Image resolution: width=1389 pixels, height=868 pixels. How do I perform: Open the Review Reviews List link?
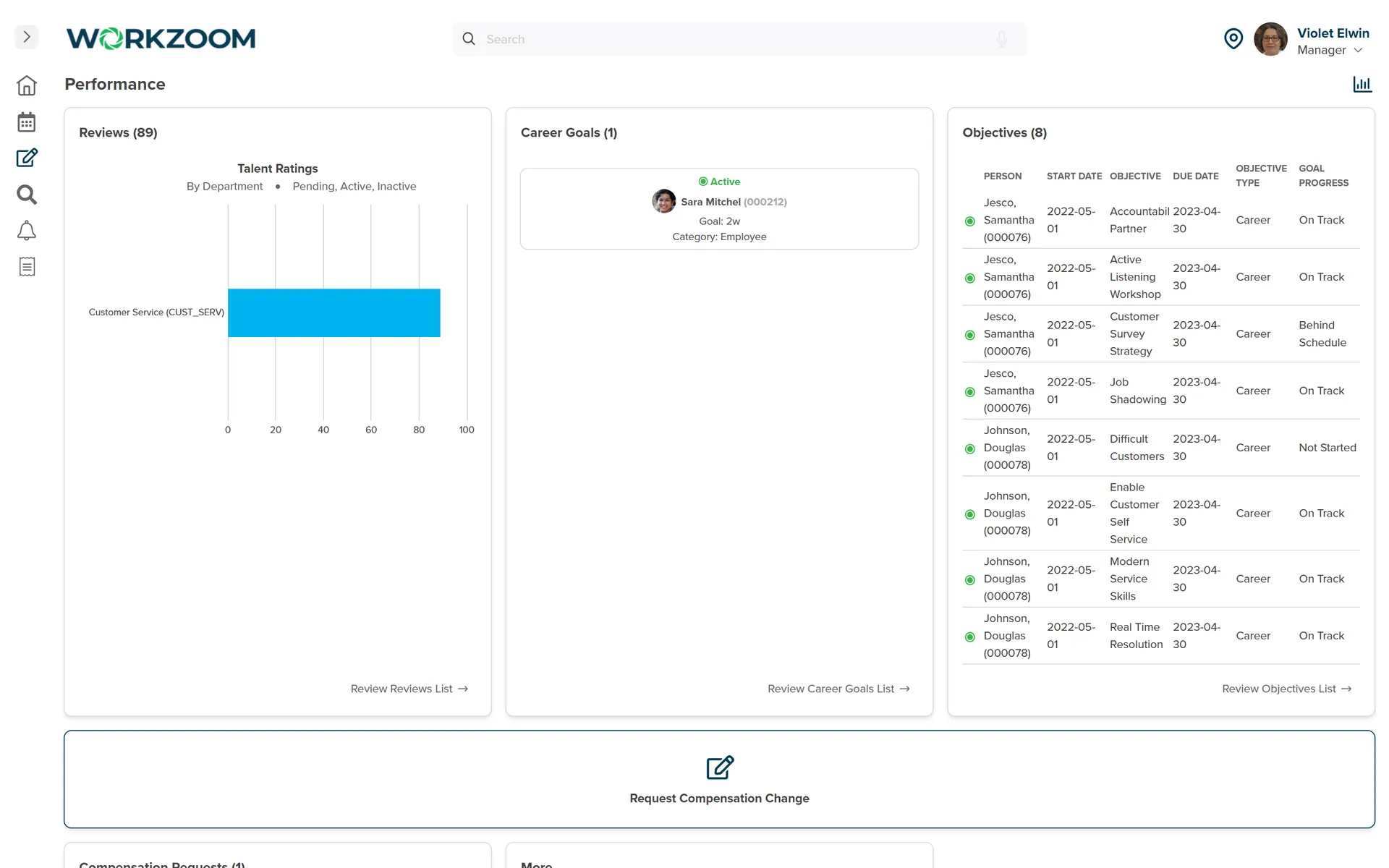[x=409, y=689]
